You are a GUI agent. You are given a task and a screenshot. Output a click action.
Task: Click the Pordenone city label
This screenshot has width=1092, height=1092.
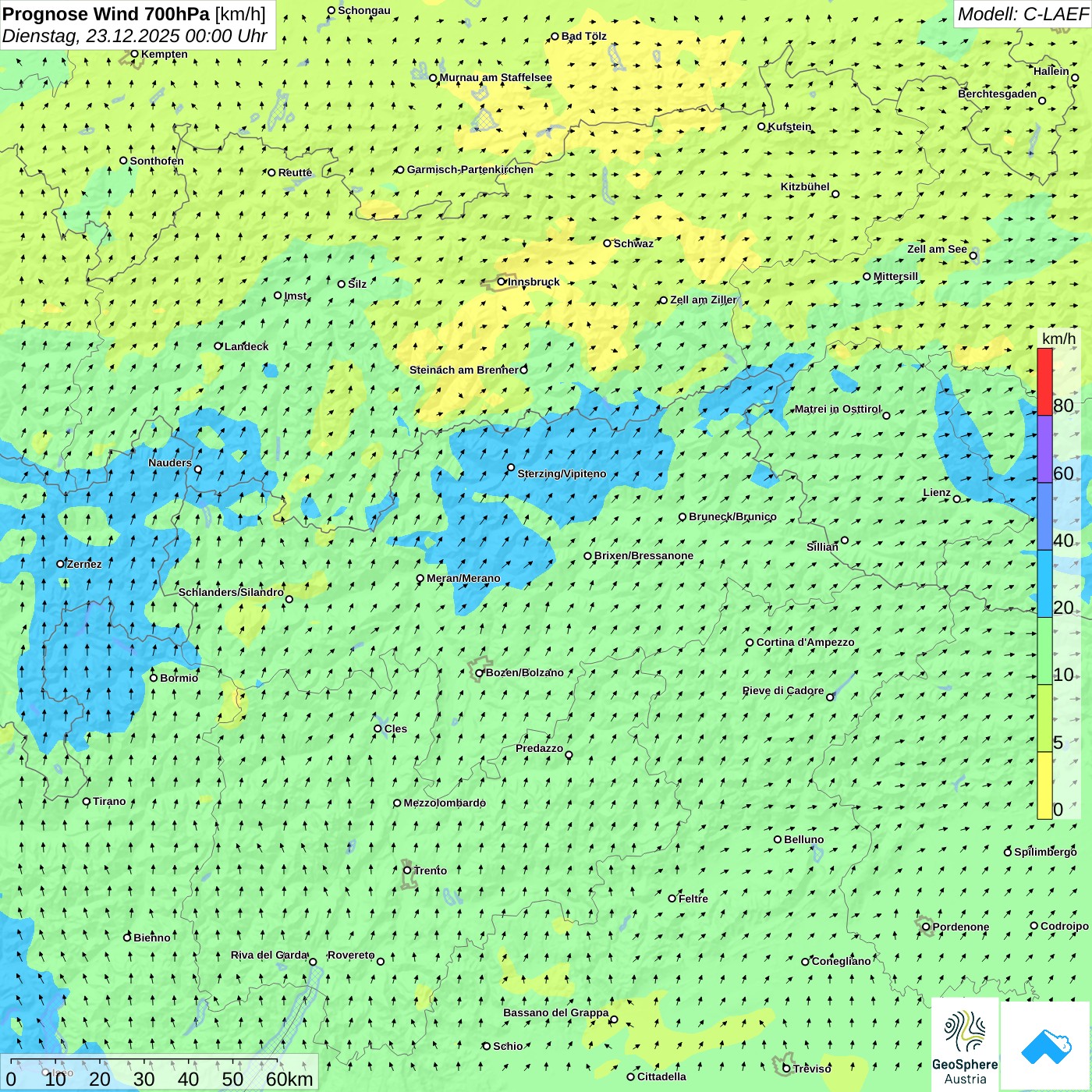(x=960, y=927)
